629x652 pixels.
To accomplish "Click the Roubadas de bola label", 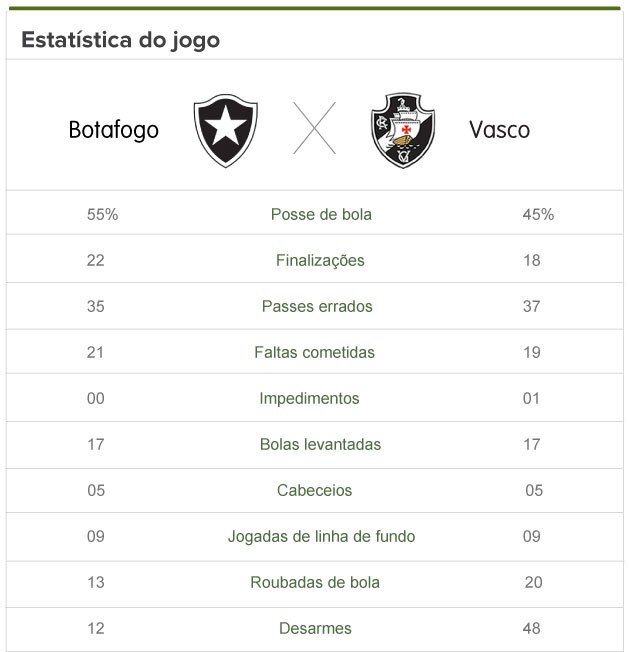I will (x=315, y=583).
